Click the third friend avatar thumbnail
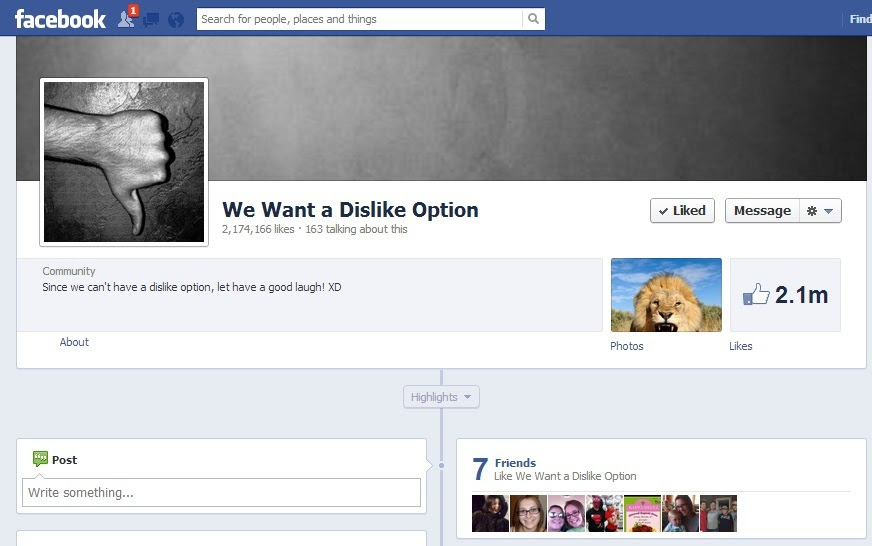 (566, 514)
